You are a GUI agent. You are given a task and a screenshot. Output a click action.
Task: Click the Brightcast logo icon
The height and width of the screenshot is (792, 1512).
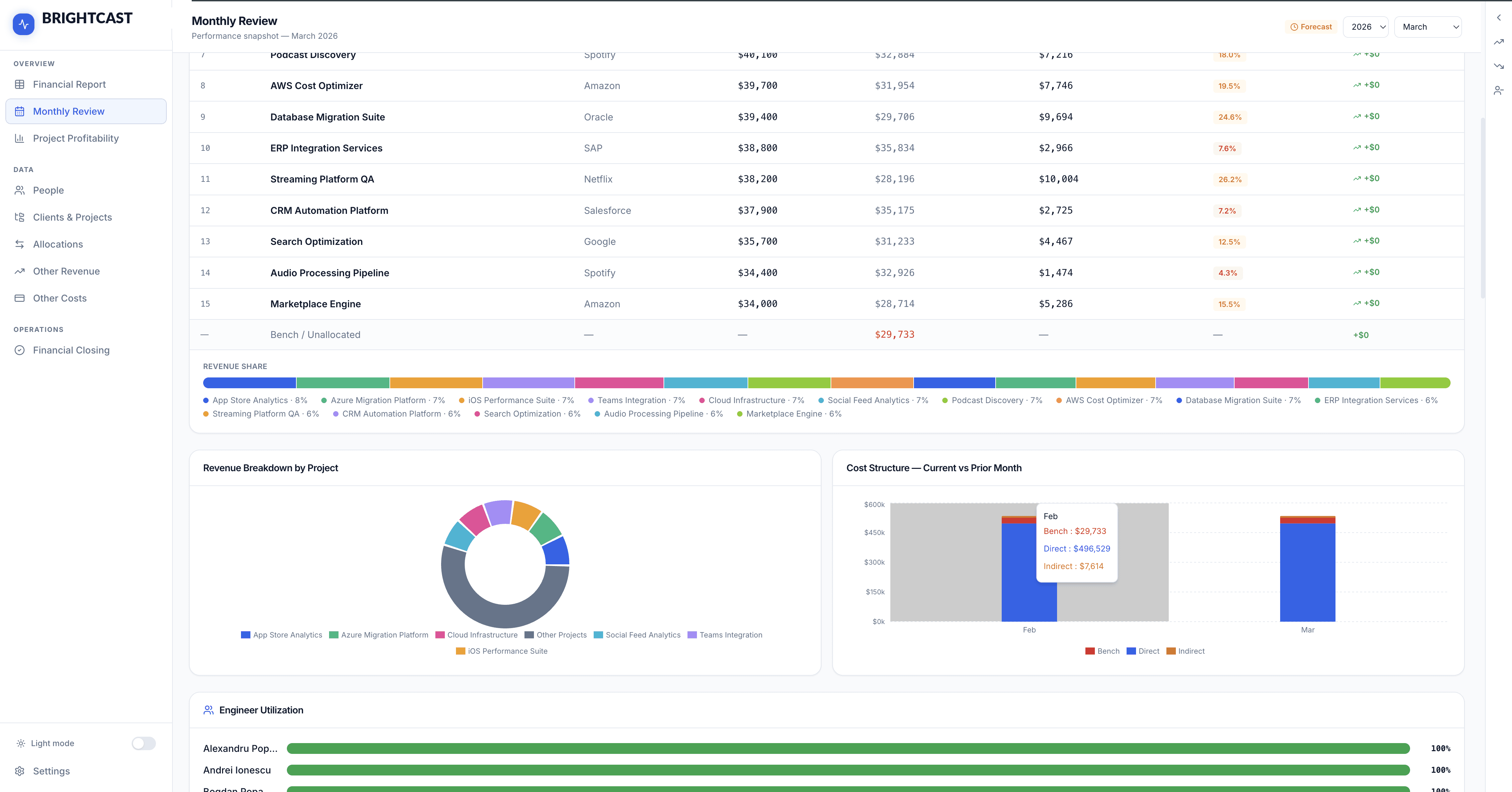point(24,24)
